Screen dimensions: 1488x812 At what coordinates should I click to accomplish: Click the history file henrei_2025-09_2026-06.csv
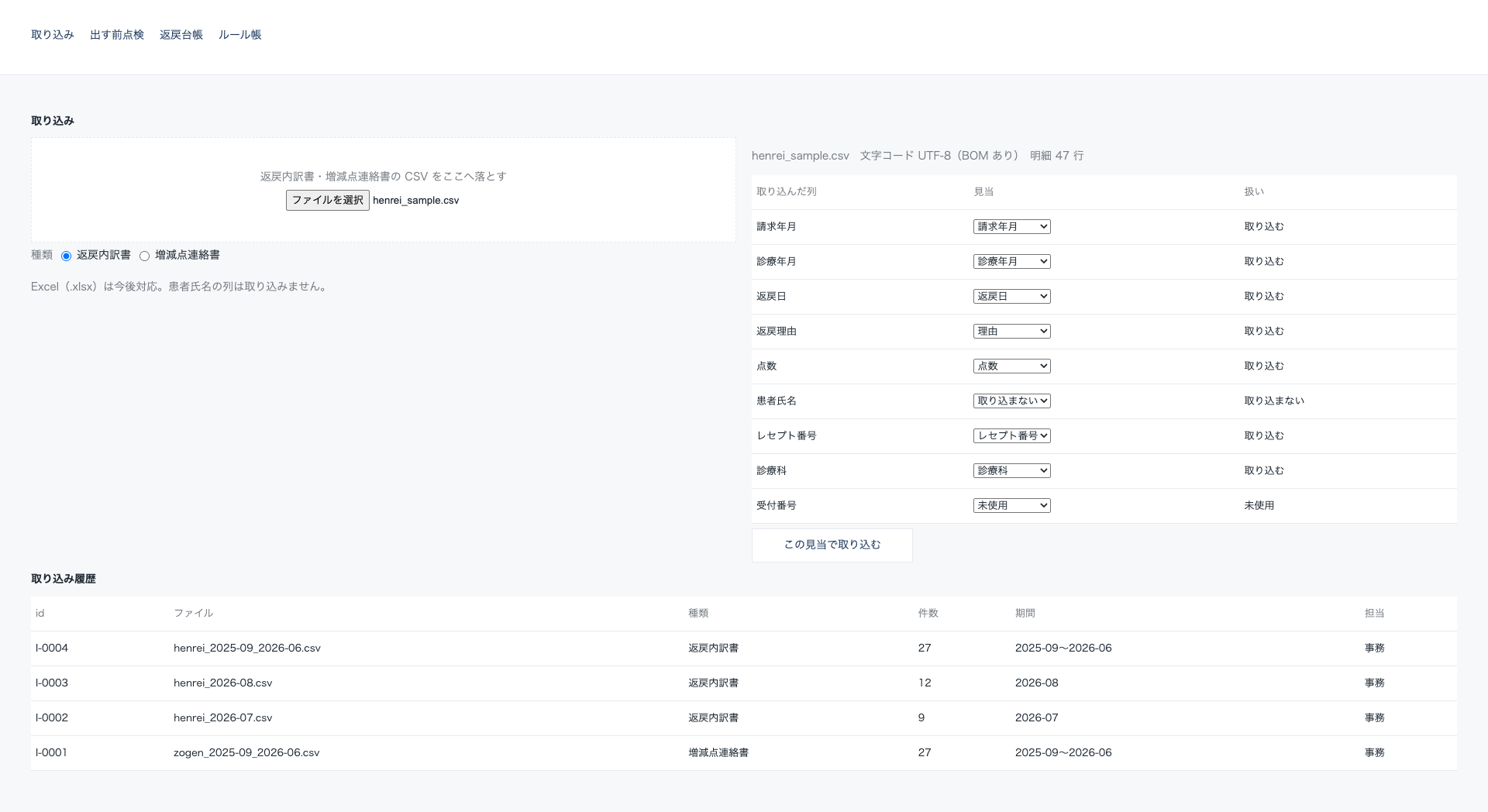pyautogui.click(x=247, y=649)
